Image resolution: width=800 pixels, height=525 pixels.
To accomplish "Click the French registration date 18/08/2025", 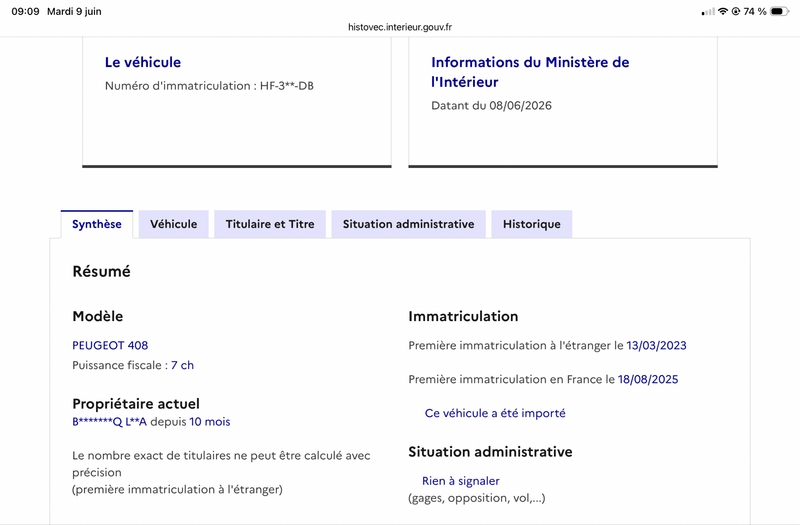I will tap(648, 379).
